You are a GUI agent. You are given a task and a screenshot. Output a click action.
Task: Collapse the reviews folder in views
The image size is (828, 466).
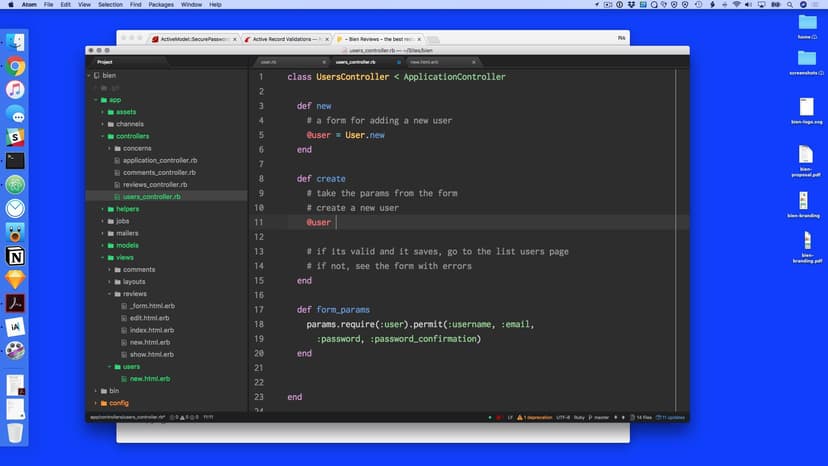134,294
